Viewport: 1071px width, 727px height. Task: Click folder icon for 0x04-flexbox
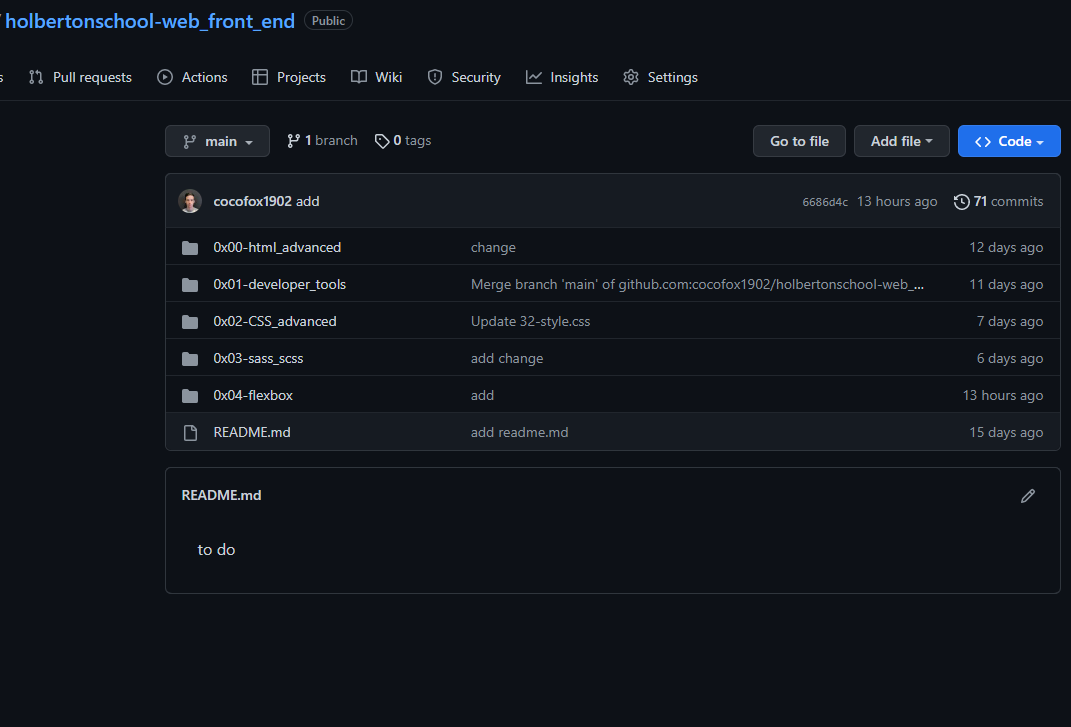[190, 395]
